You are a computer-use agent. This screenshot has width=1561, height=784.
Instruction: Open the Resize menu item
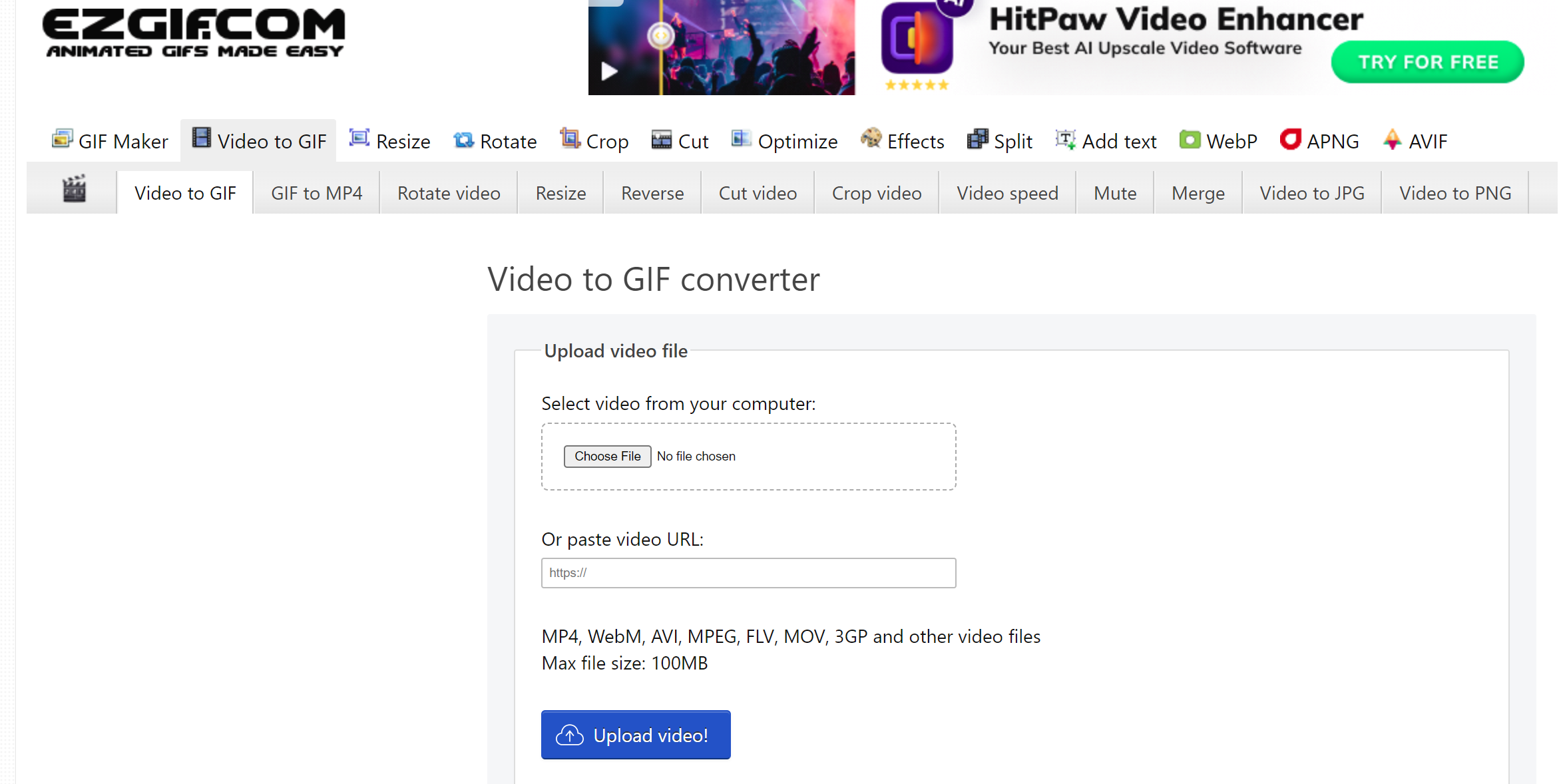(390, 140)
